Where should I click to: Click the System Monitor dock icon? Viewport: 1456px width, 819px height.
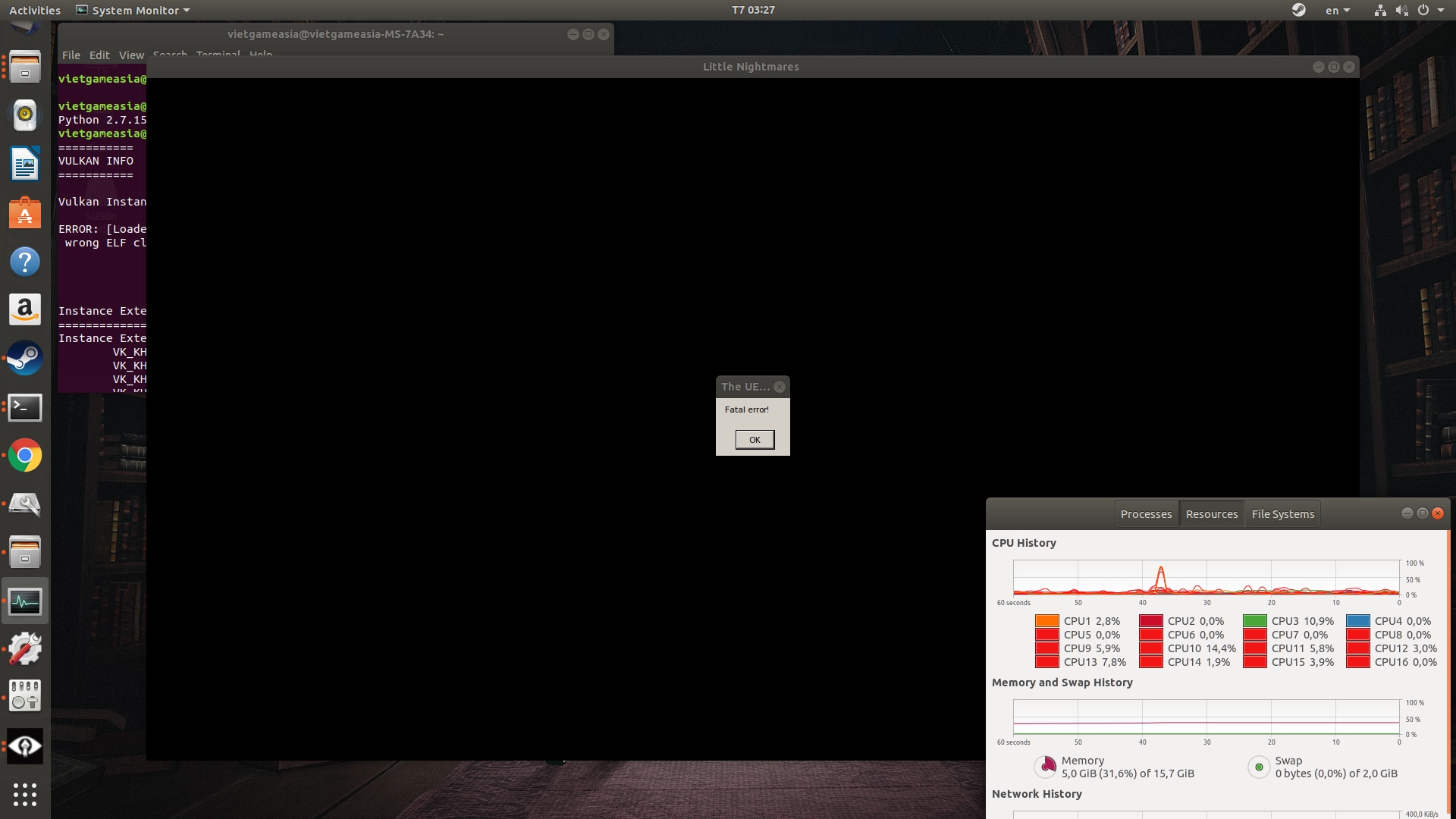pyautogui.click(x=25, y=601)
